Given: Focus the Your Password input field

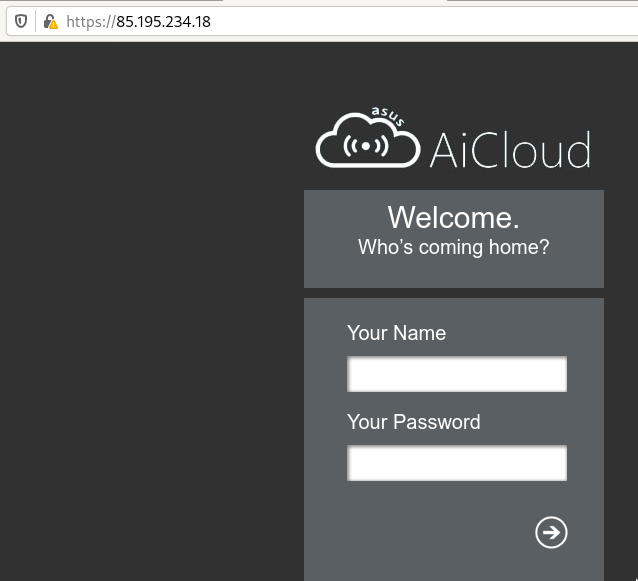Looking at the screenshot, I should tap(457, 463).
